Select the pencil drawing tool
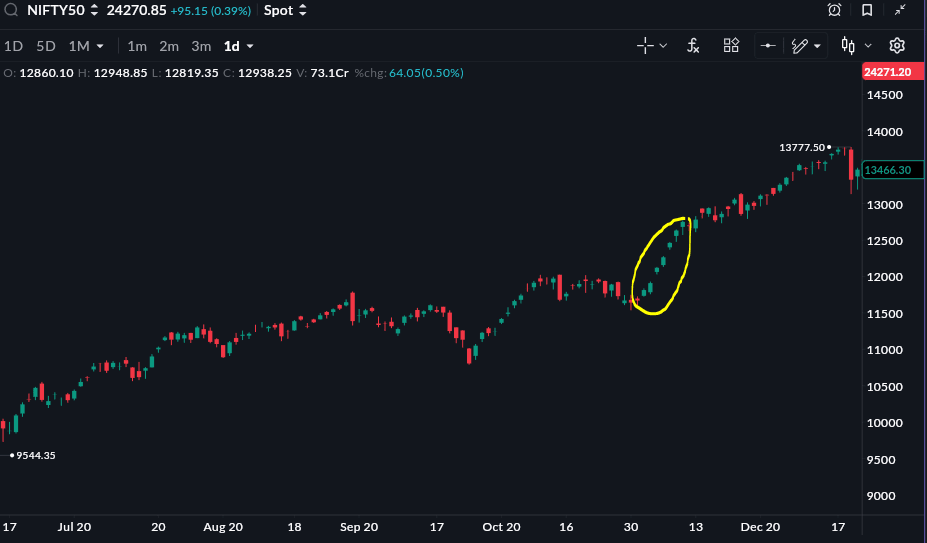 (x=799, y=46)
